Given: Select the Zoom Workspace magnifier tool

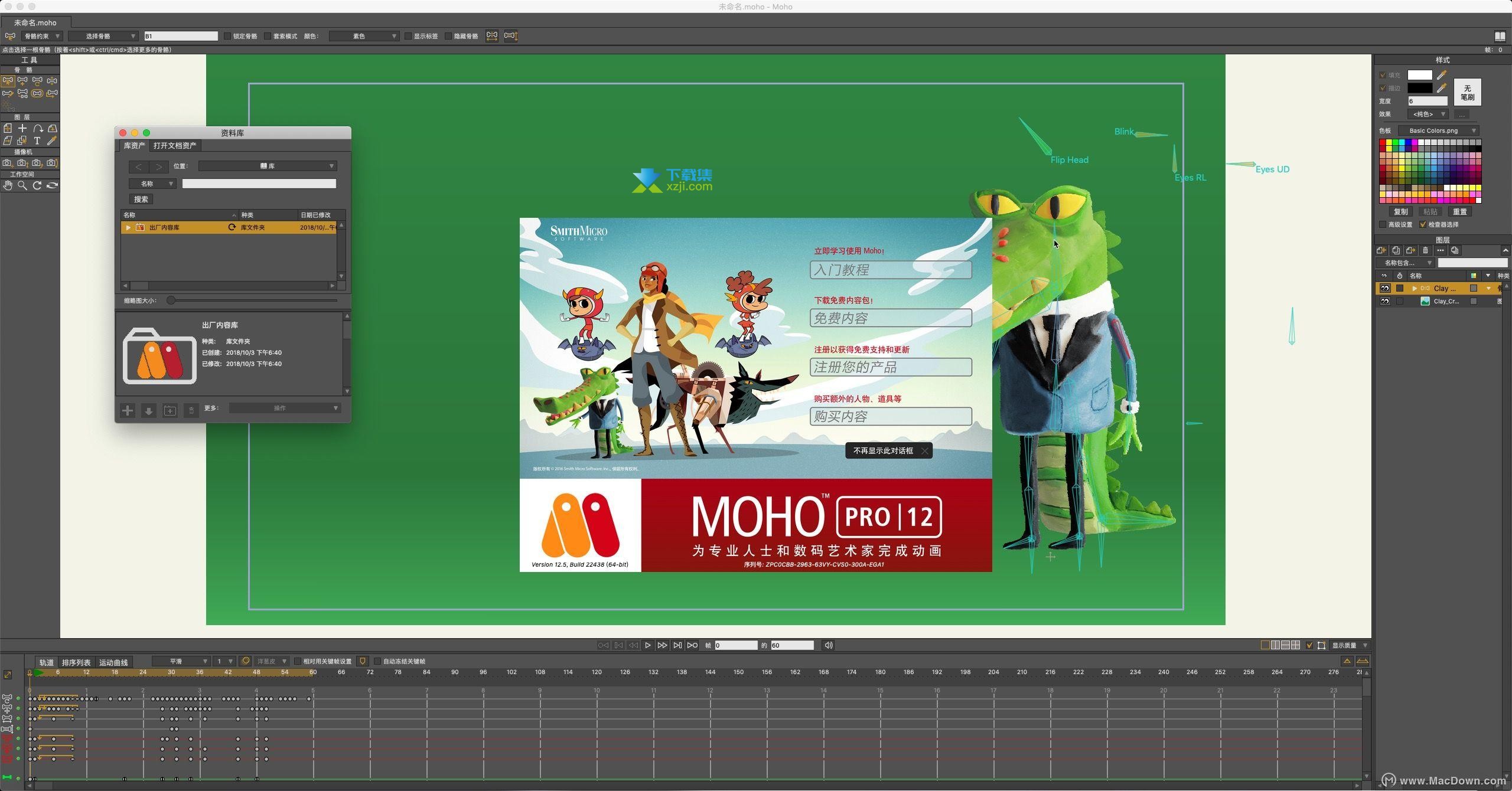Looking at the screenshot, I should (22, 185).
